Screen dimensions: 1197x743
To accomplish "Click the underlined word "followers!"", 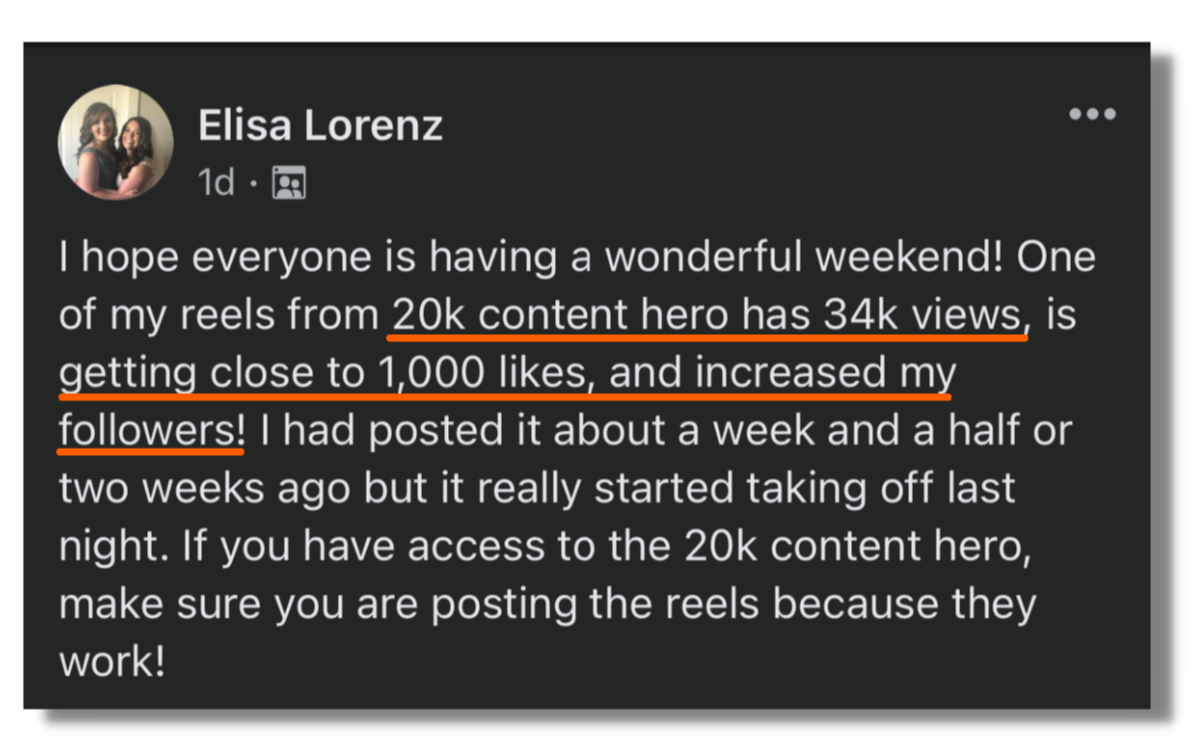I will point(152,430).
